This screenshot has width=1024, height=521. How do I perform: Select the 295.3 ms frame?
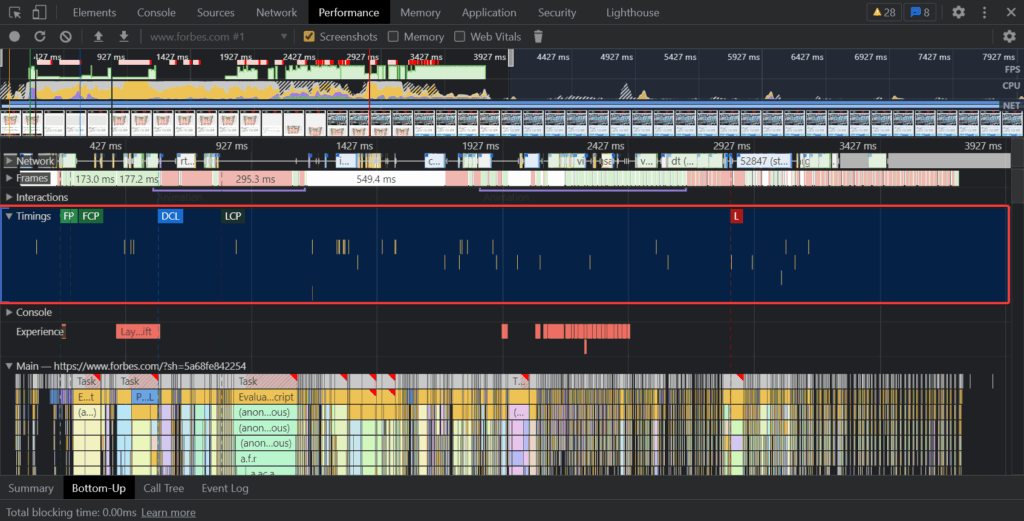(x=255, y=179)
